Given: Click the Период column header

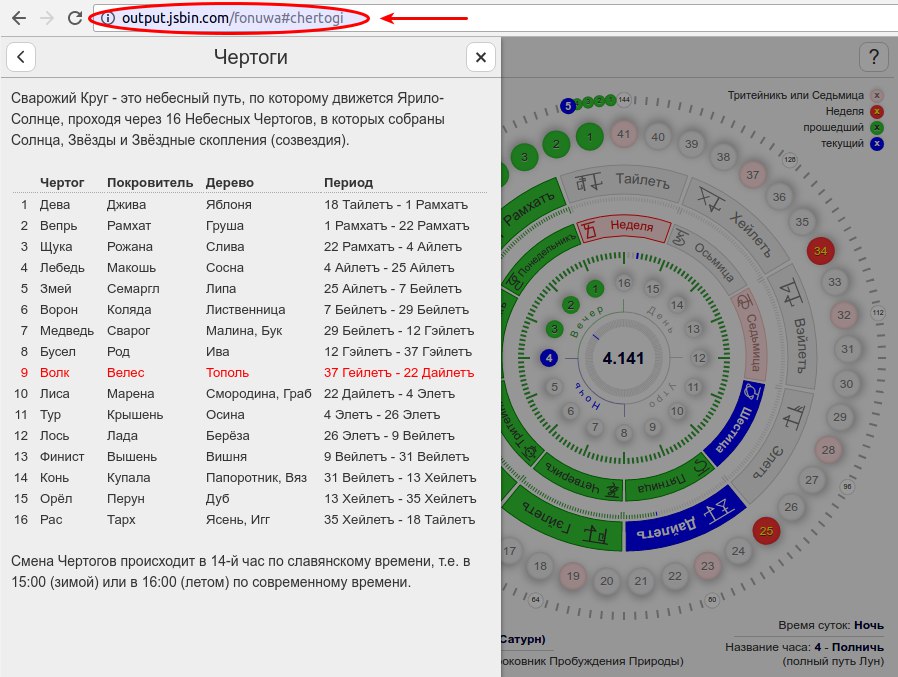Looking at the screenshot, I should coord(348,183).
